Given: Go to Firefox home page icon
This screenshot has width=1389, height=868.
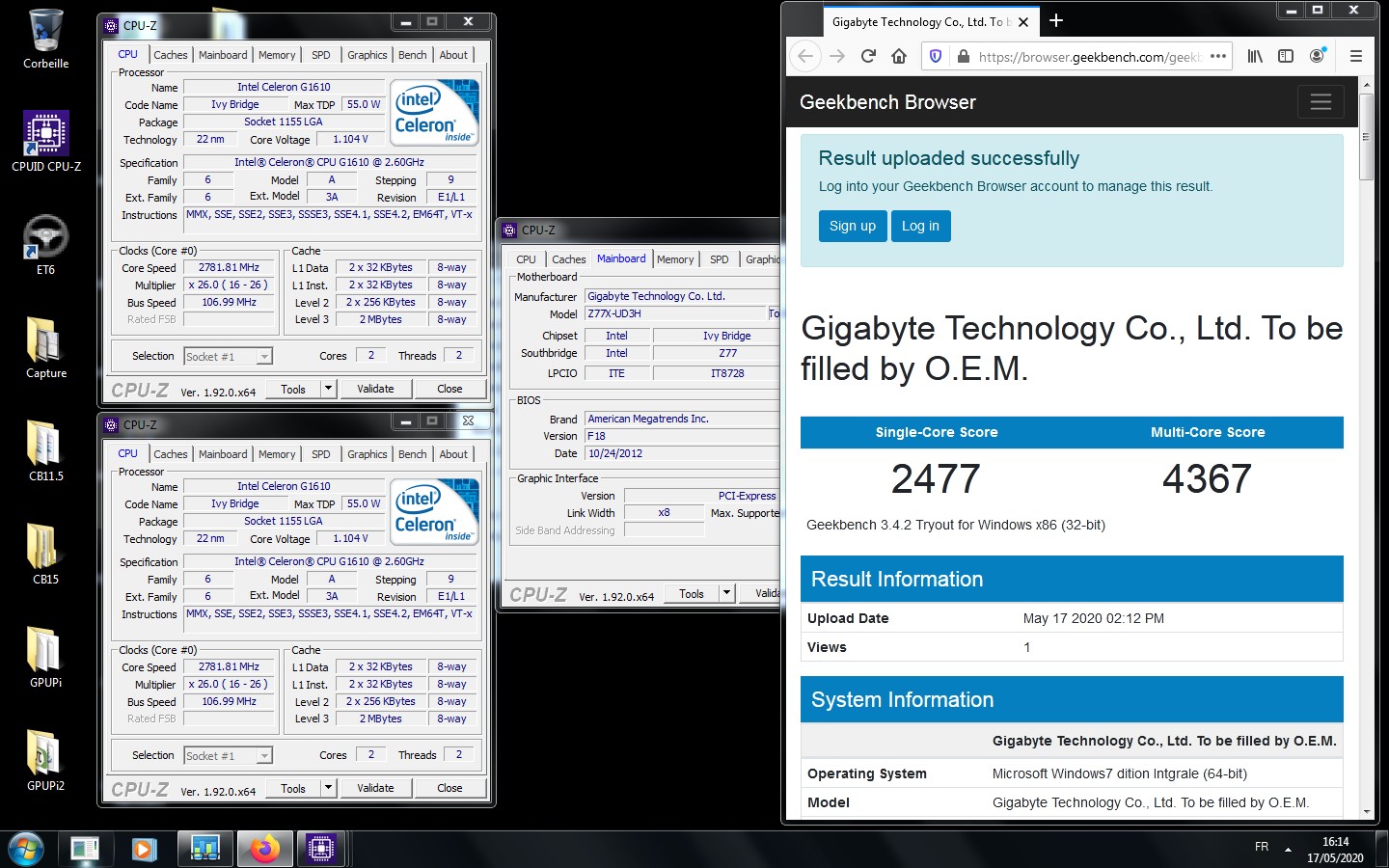Looking at the screenshot, I should [x=899, y=56].
